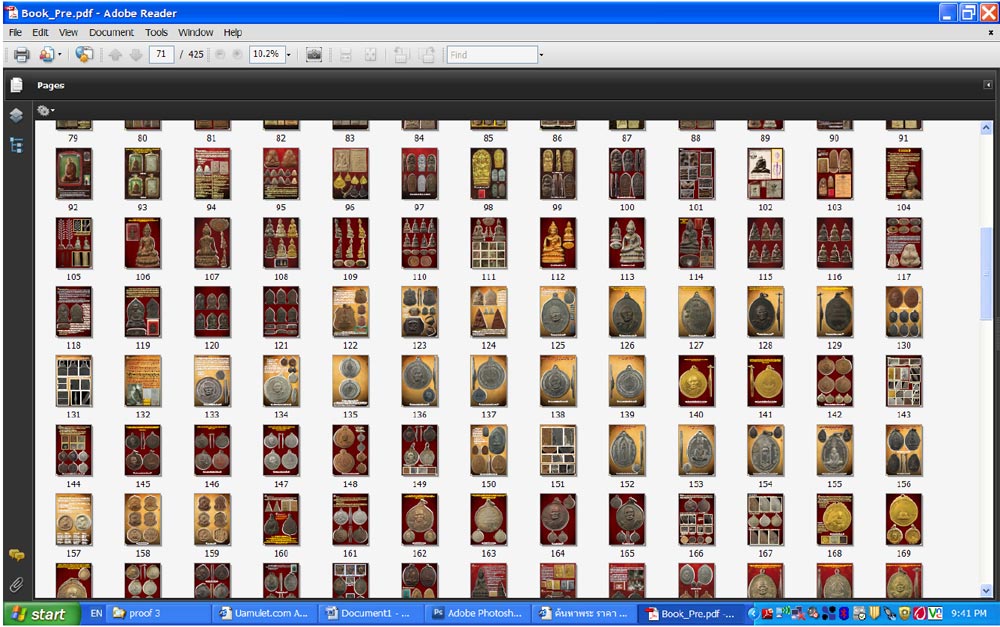This screenshot has width=1000, height=627.
Task: Click the Windows Start button
Action: [x=39, y=614]
